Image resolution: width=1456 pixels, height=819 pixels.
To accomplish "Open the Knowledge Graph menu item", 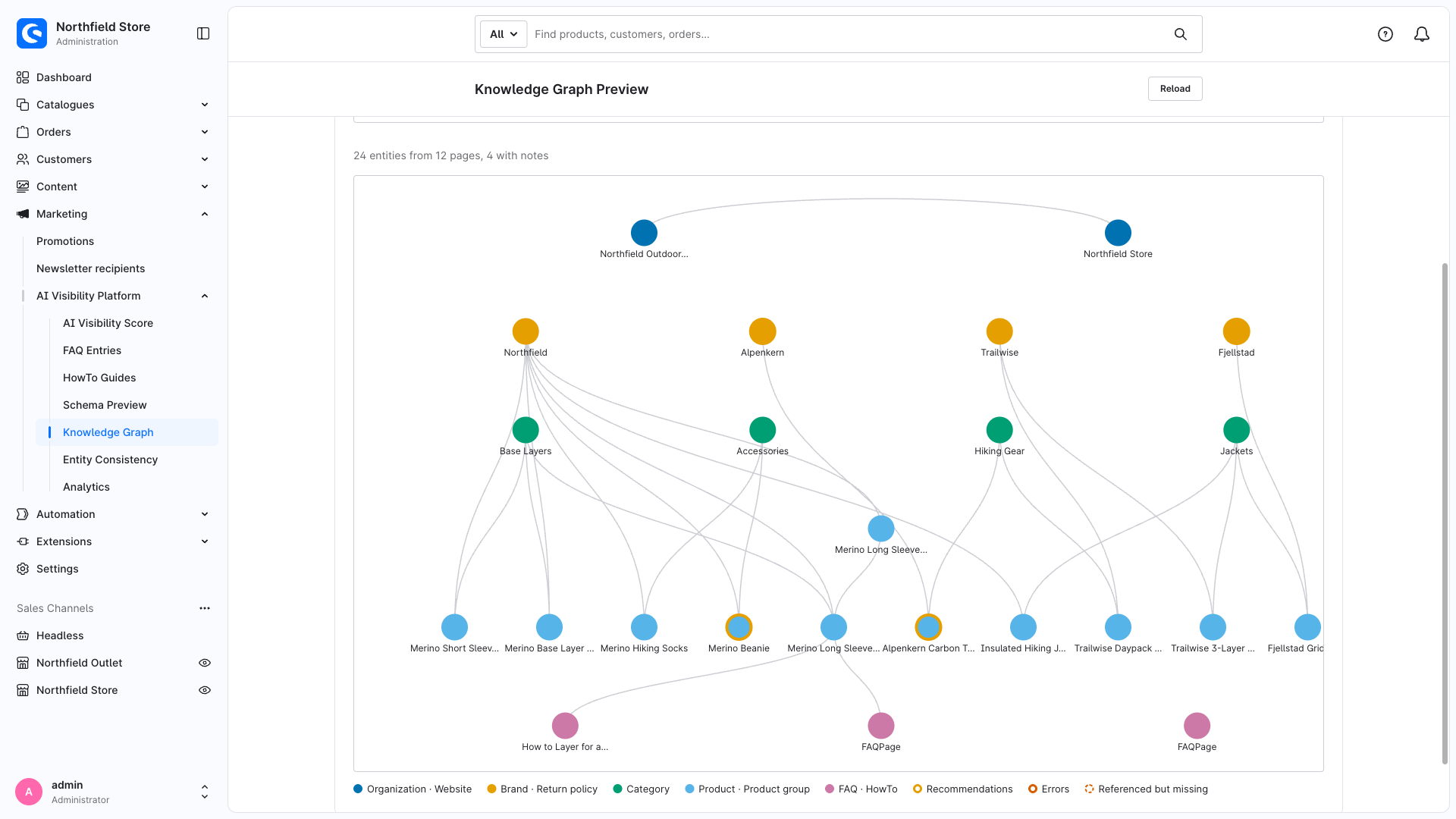I will click(127, 432).
